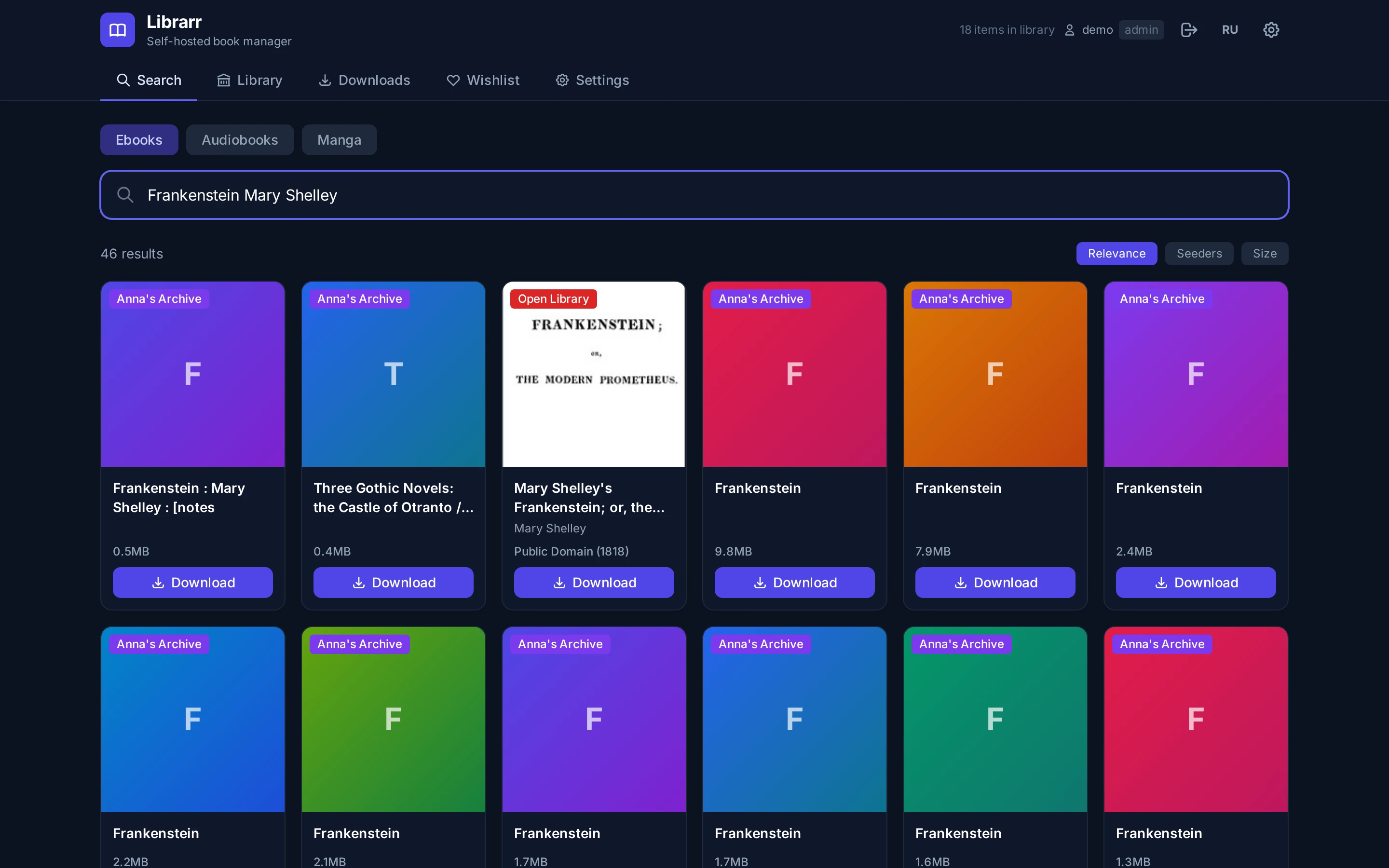1389x868 pixels.
Task: Click the Frankenstein Modern Prometheus cover thumbnail
Action: [x=594, y=374]
